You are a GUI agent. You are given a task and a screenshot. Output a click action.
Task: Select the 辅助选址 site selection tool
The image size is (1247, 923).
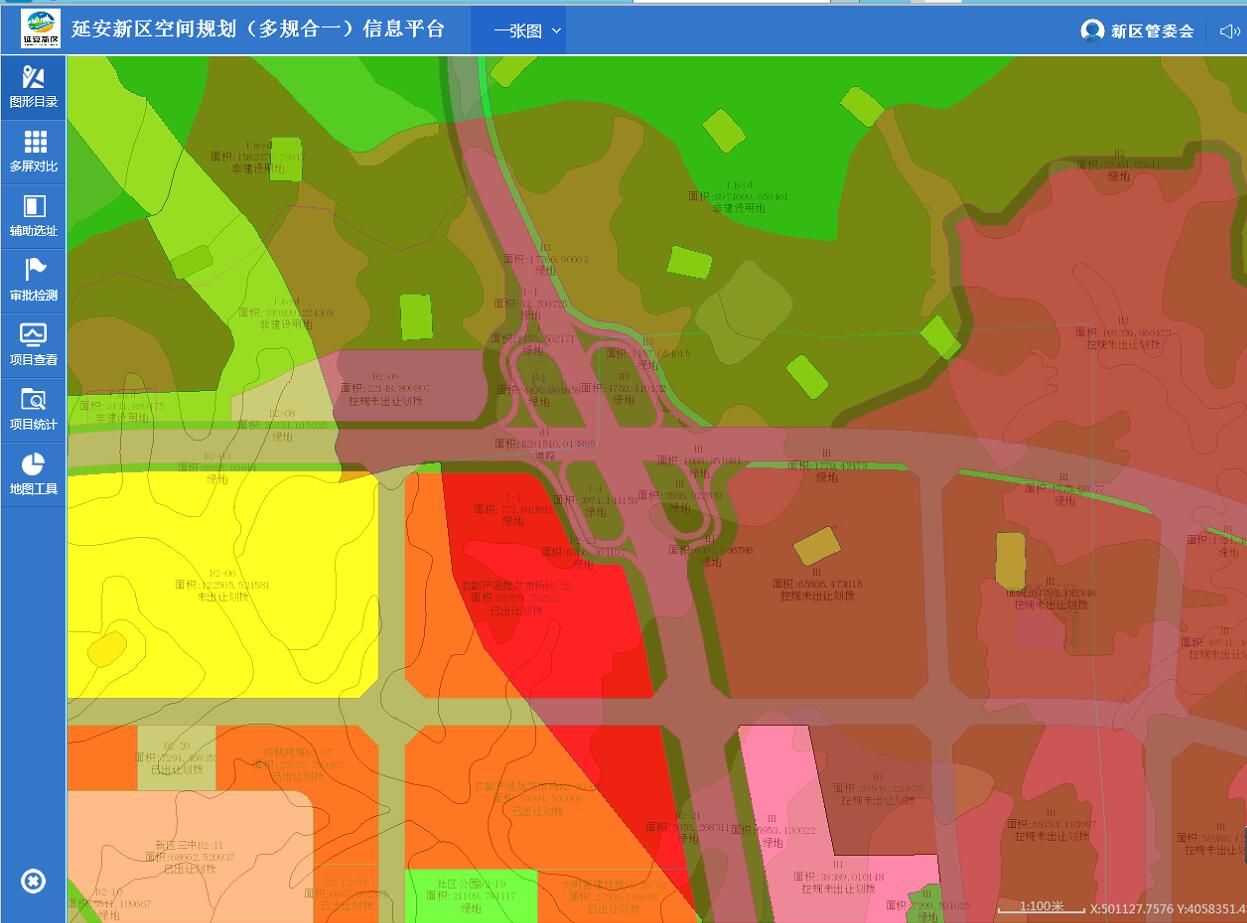(33, 216)
